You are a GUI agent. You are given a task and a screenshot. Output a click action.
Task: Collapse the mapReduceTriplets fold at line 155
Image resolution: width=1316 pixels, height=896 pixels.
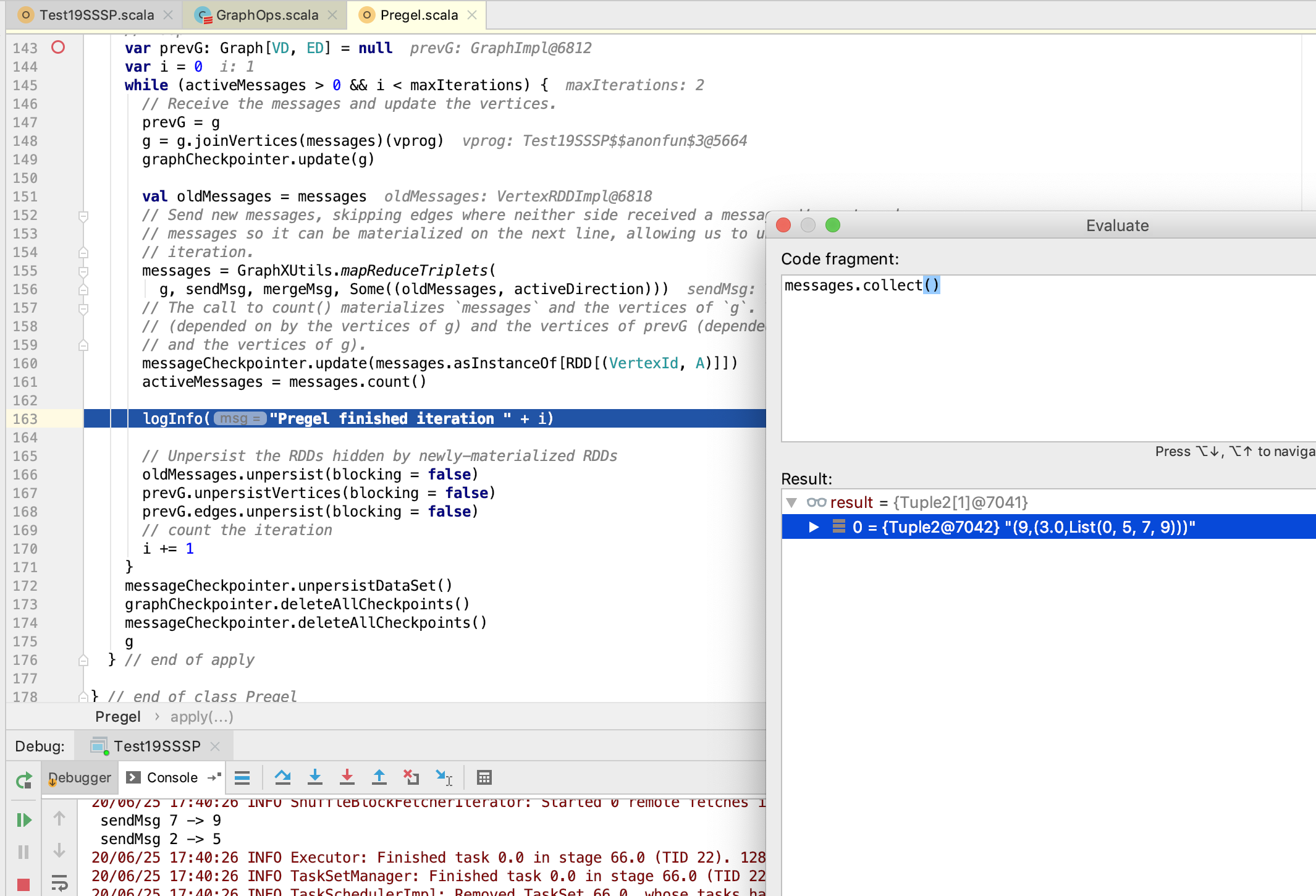tap(83, 271)
